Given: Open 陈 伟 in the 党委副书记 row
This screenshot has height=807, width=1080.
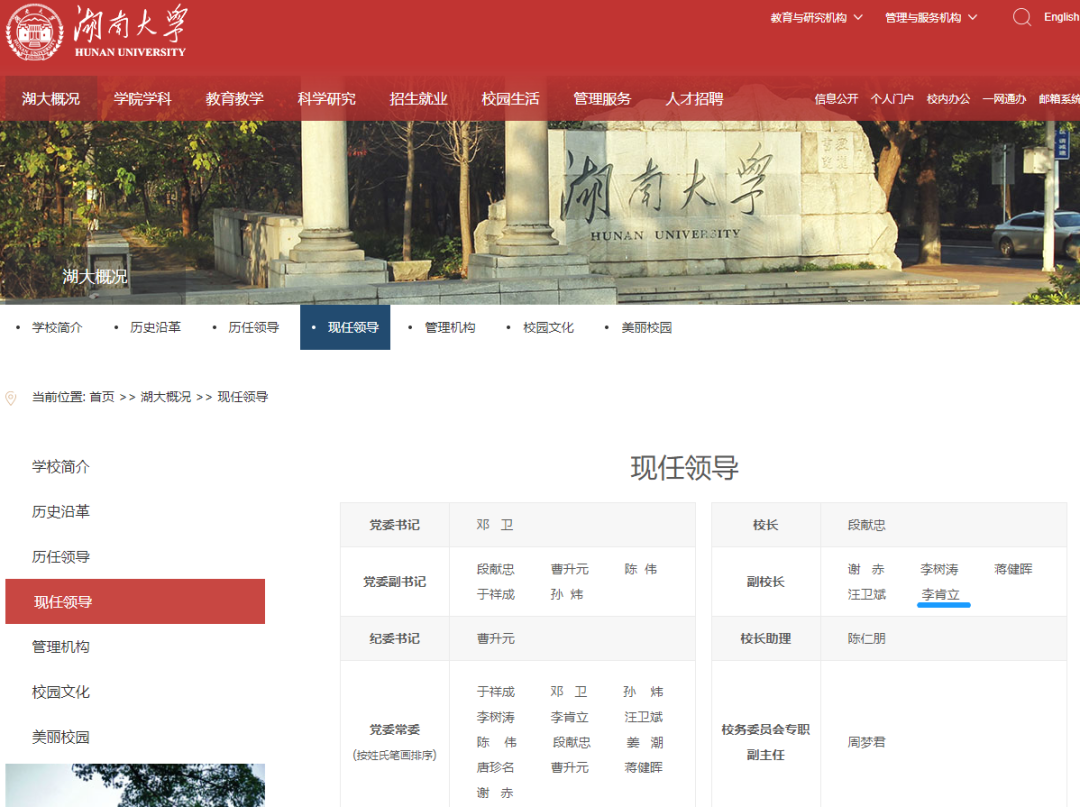Looking at the screenshot, I should click(641, 569).
